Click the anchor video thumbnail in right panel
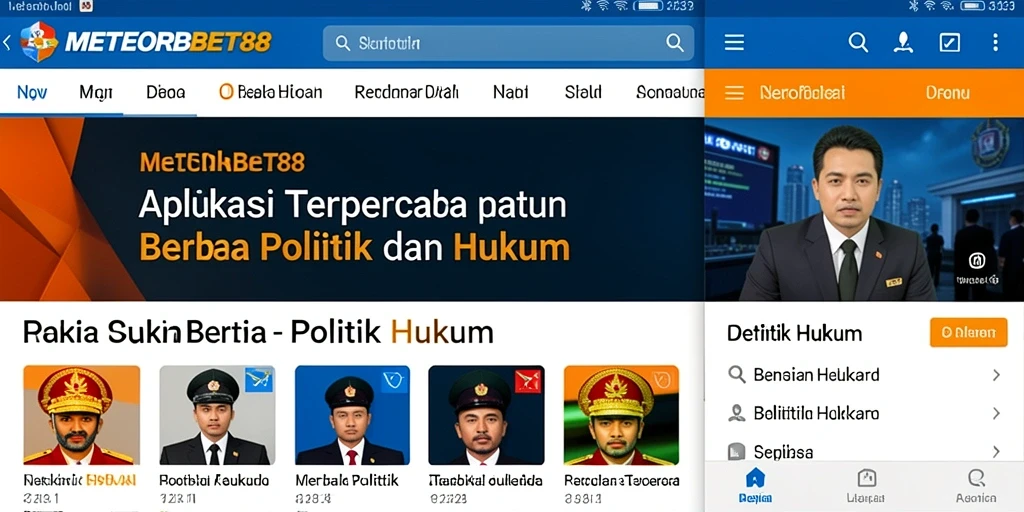Viewport: 1024px width, 512px height. click(864, 209)
